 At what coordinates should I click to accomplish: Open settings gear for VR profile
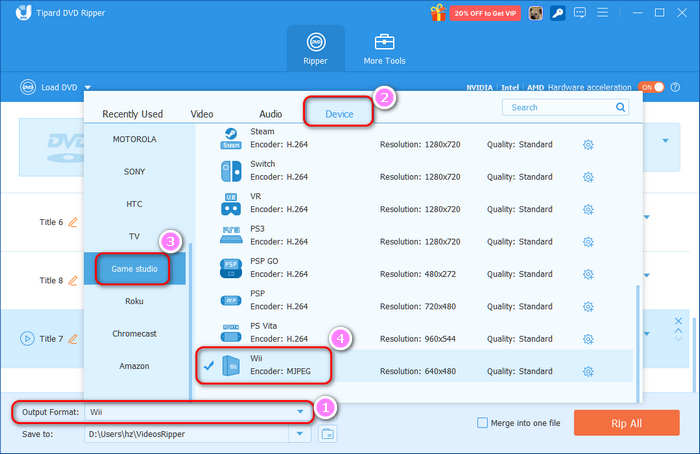[588, 209]
